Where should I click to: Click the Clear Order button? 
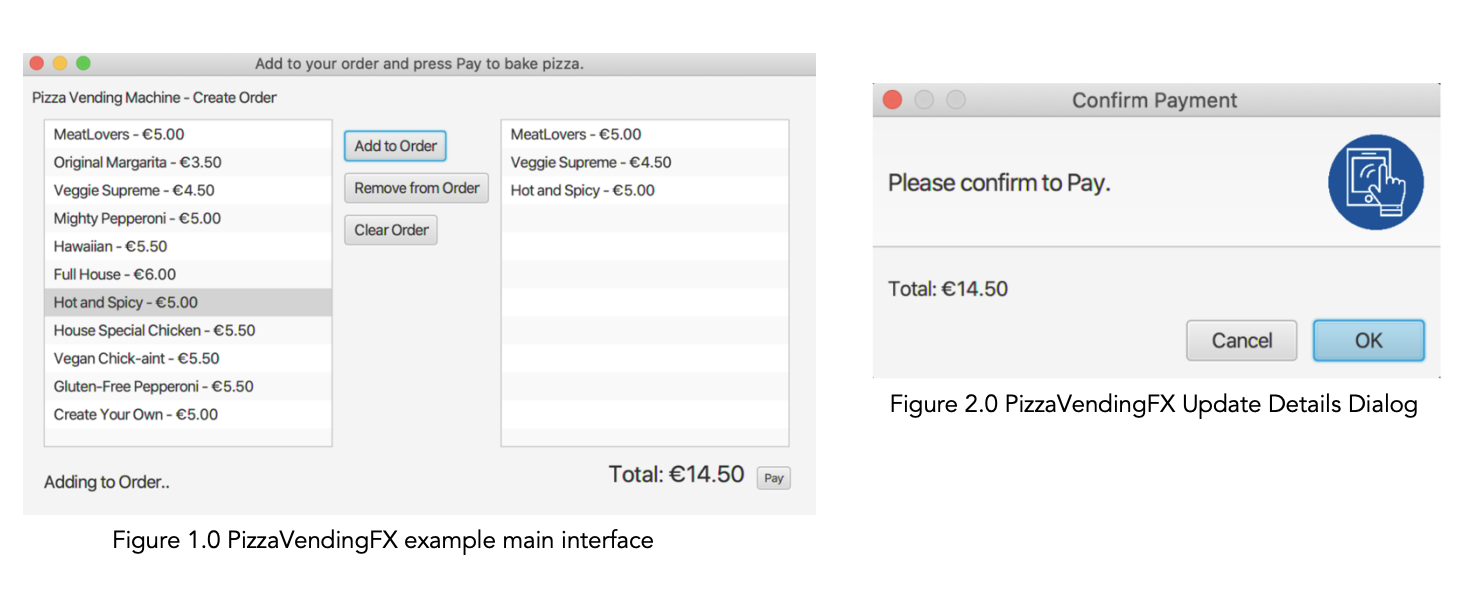(x=390, y=229)
